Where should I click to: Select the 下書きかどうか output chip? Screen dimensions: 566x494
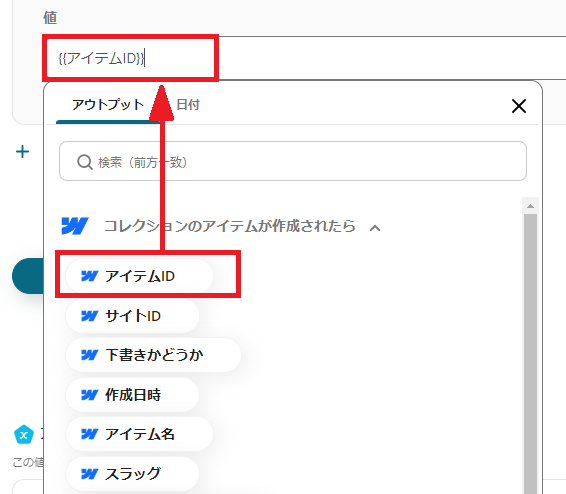pos(153,355)
